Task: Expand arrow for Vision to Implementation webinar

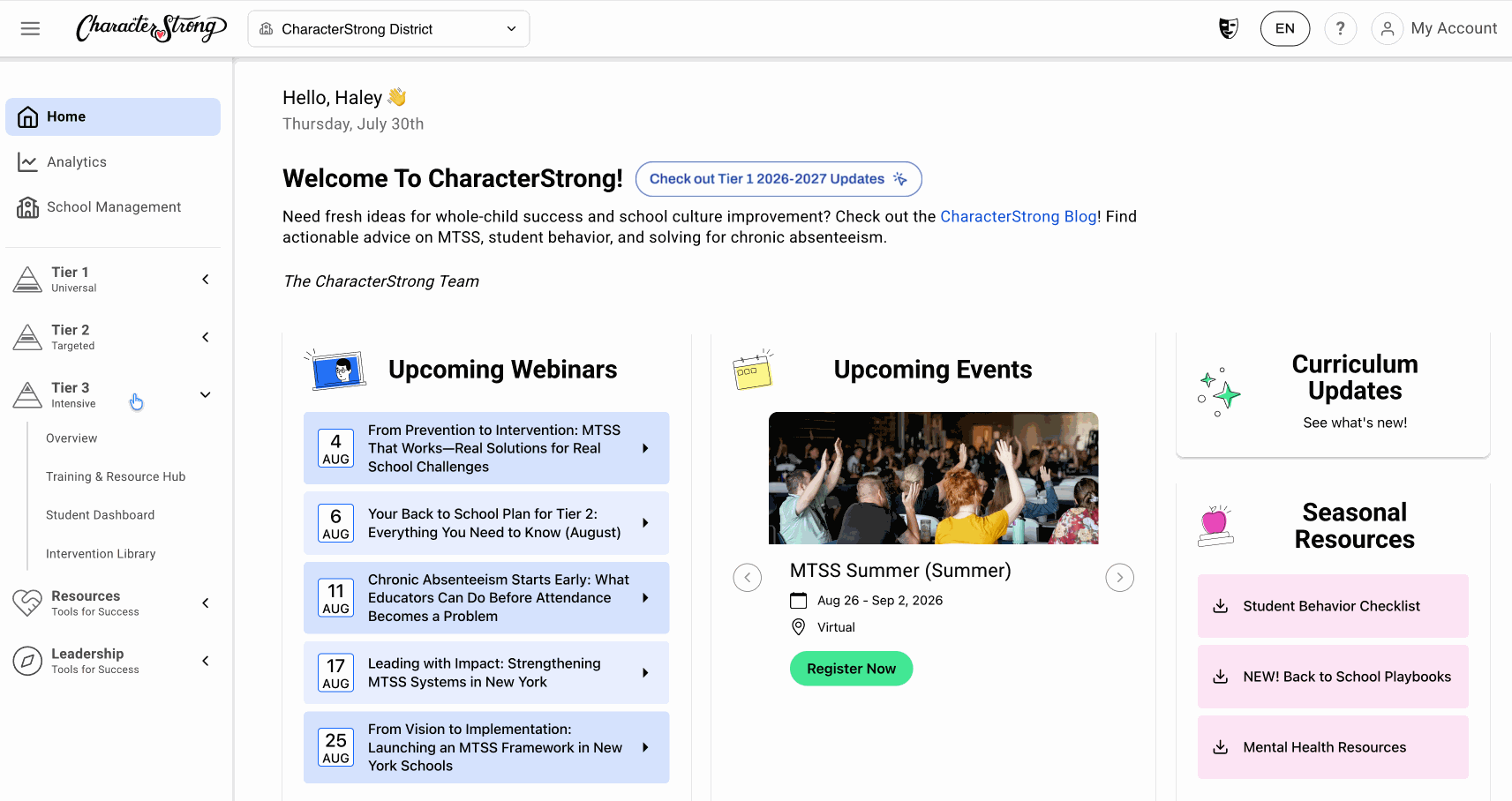Action: coord(645,747)
